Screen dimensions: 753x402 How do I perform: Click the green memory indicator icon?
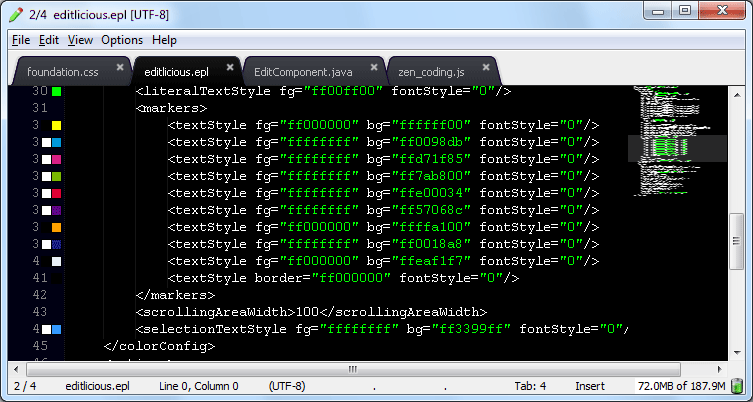pyautogui.click(x=736, y=386)
